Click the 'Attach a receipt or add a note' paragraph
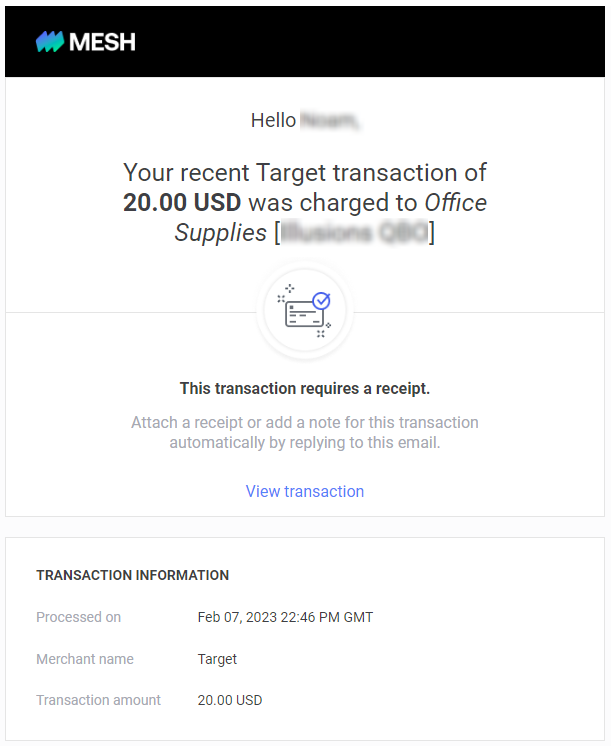This screenshot has height=746, width=611. (x=305, y=432)
